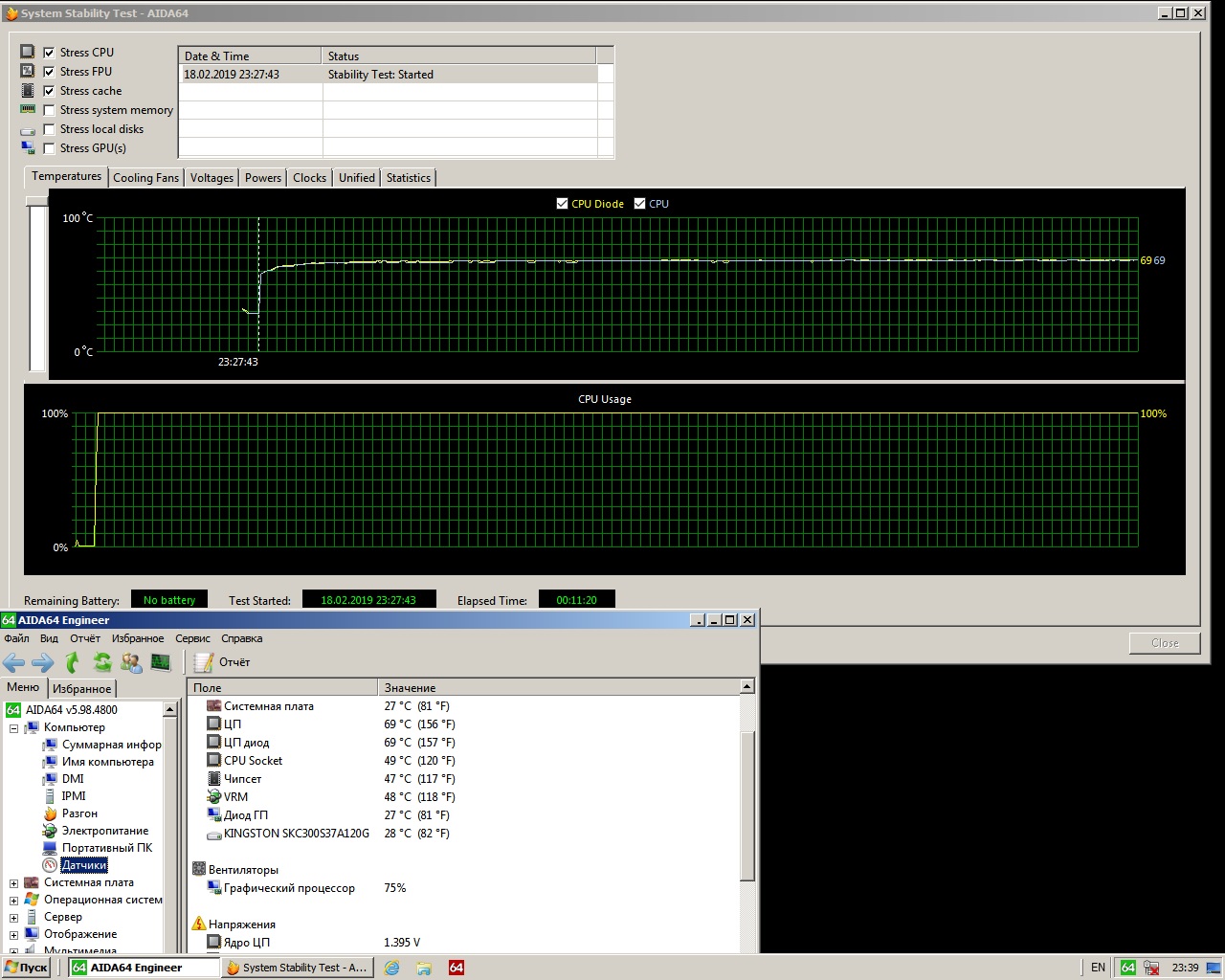Click the VRM temperature row
This screenshot has height=980, width=1225.
coord(464,797)
